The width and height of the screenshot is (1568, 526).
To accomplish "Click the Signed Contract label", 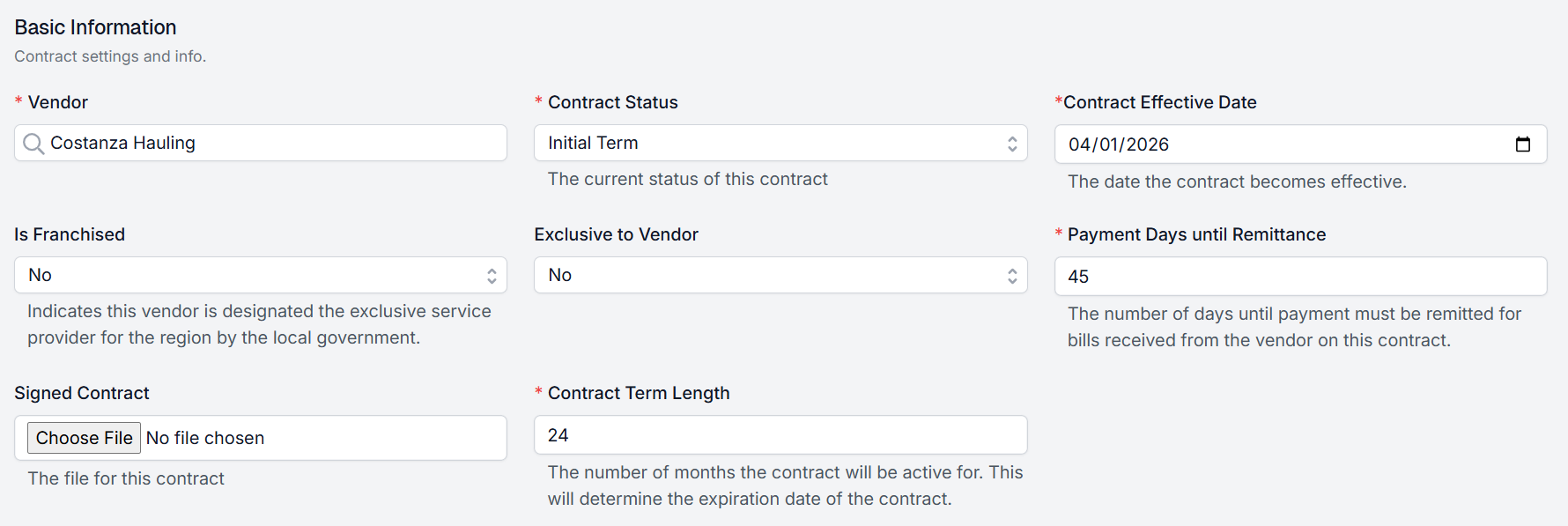I will pos(82,393).
